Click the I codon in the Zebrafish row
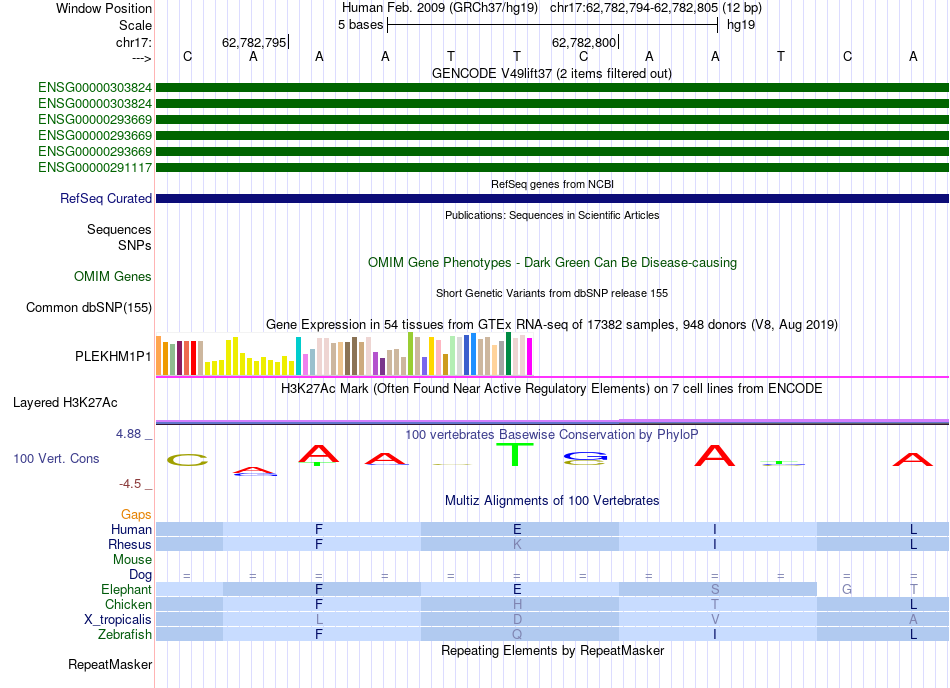The height and width of the screenshot is (688, 950). 715,634
